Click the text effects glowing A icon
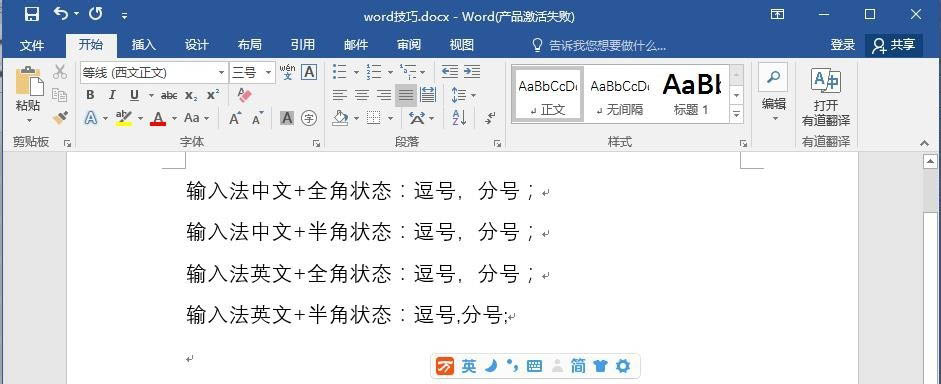Image resolution: width=941 pixels, height=384 pixels. click(91, 118)
